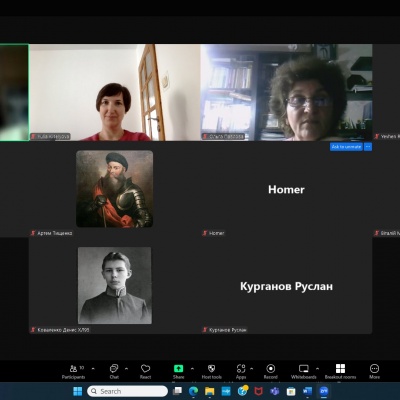This screenshot has height=400, width=400.
Task: Select the video of the woman with glasses
Action: pos(286,92)
